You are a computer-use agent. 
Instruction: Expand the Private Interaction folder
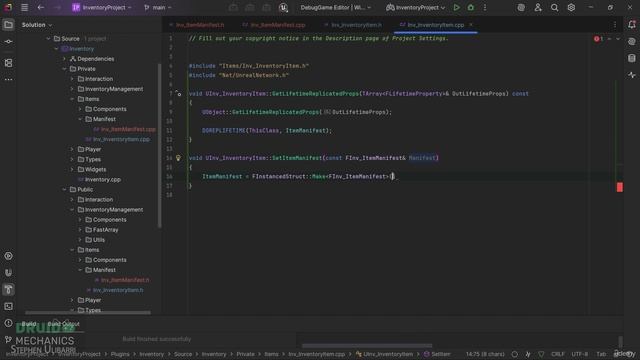pos(72,79)
